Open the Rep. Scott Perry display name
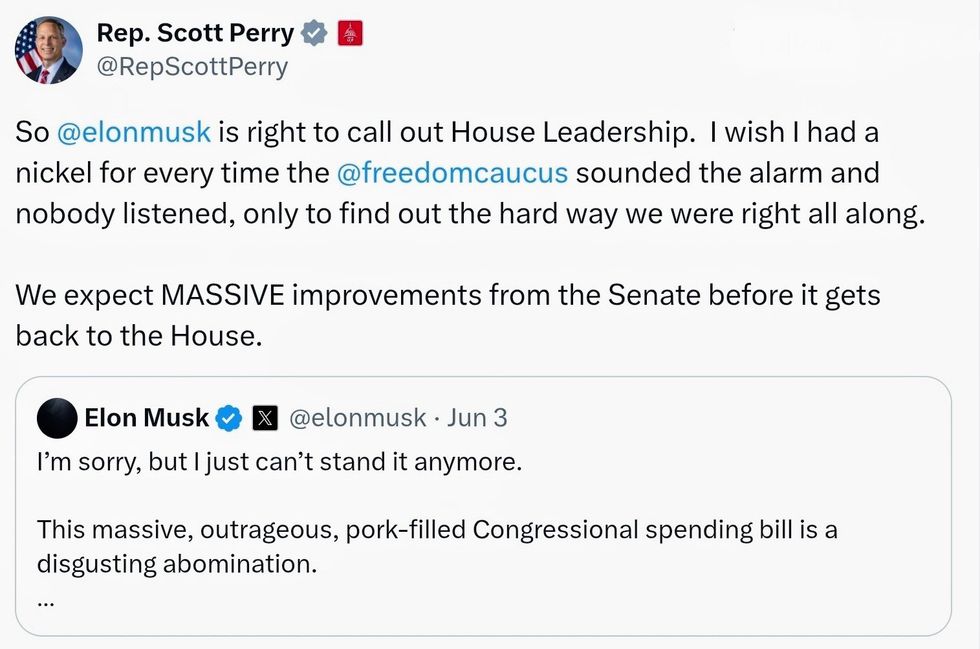Viewport: 980px width, 649px height. point(195,33)
